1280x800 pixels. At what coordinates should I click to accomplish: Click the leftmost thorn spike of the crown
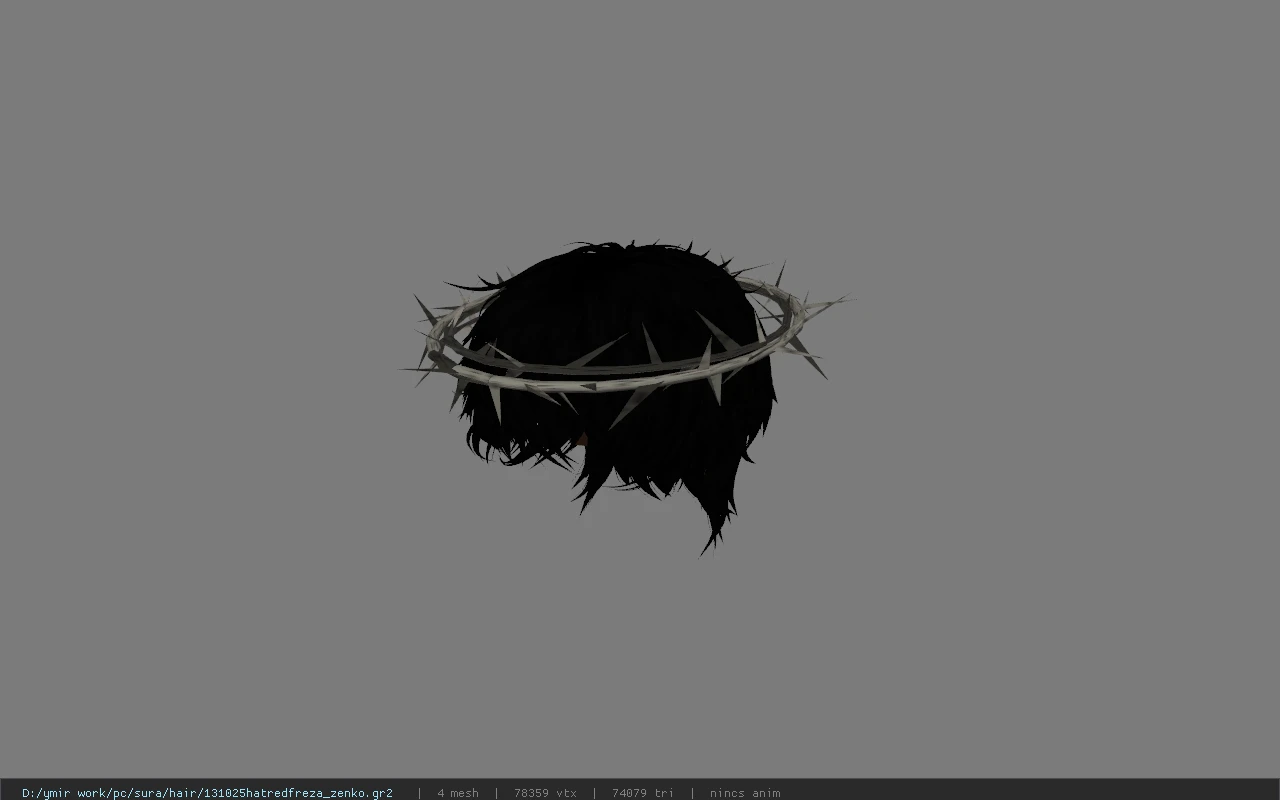[x=410, y=371]
